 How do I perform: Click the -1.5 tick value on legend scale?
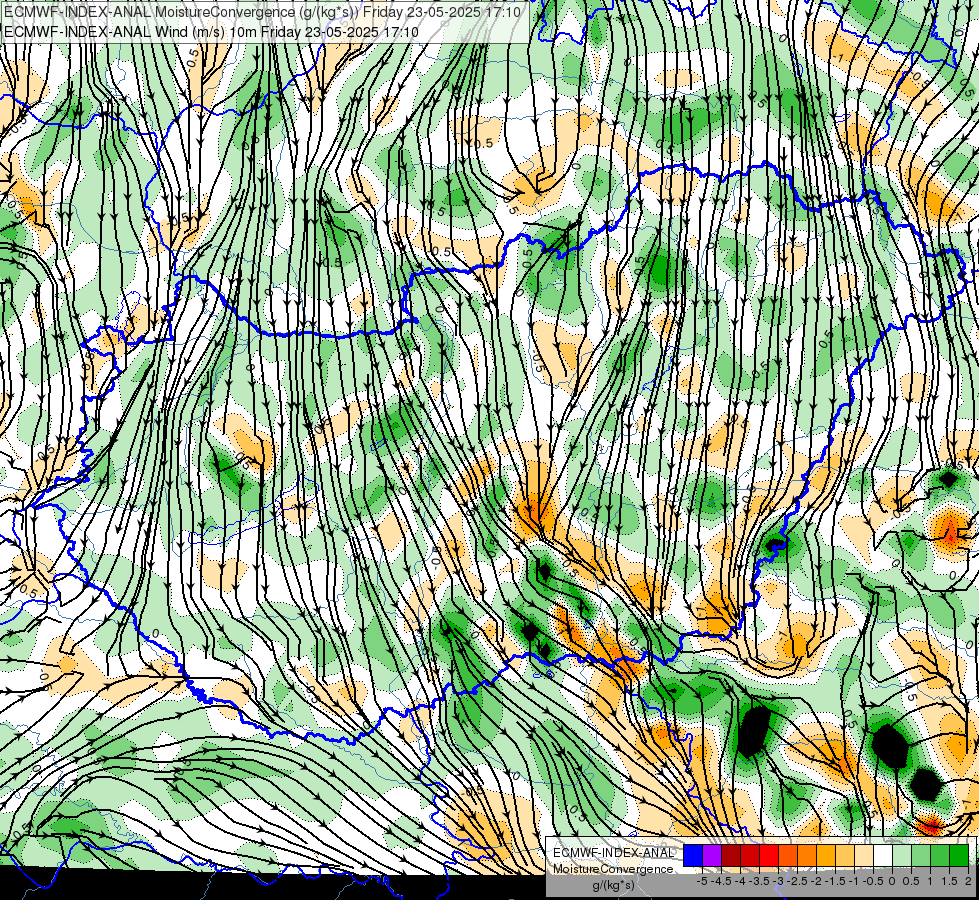tap(834, 881)
